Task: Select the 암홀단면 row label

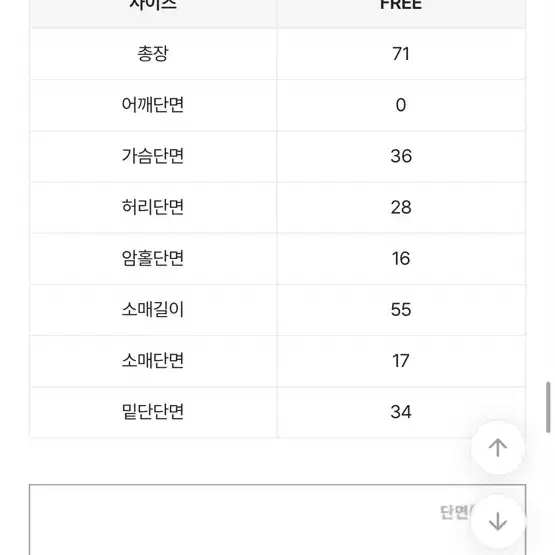Action: pyautogui.click(x=153, y=258)
